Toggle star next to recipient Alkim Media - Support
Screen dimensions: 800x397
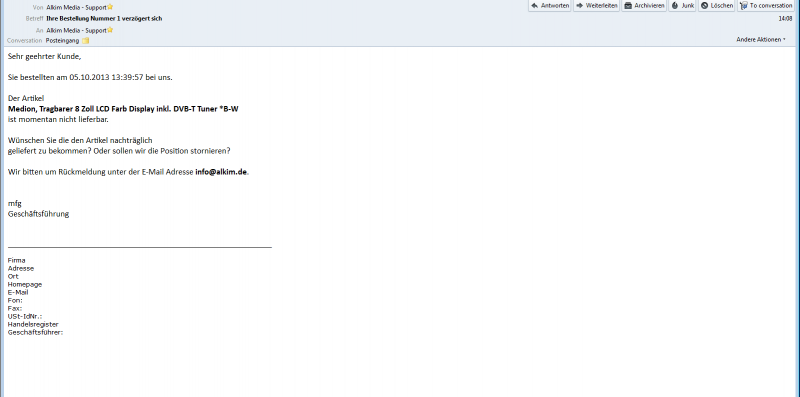tap(110, 30)
